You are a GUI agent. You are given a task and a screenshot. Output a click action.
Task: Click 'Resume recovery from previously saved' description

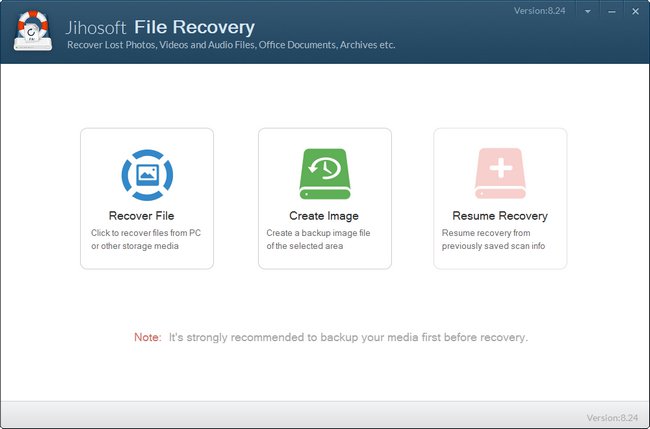(x=493, y=239)
